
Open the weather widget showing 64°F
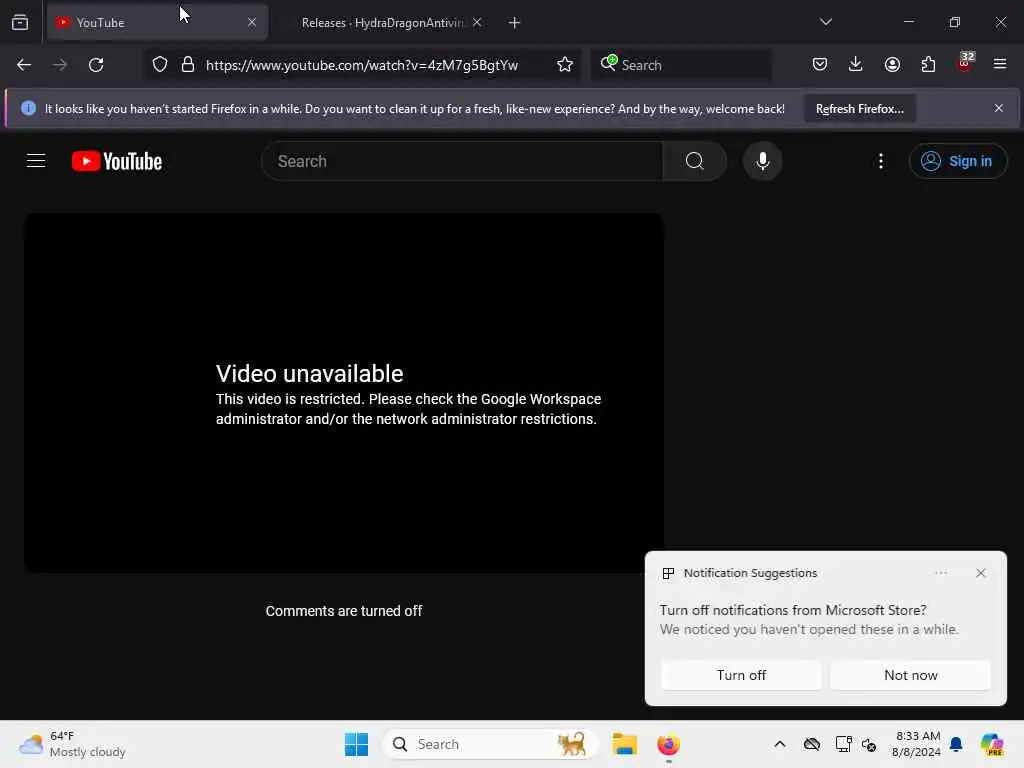point(72,744)
